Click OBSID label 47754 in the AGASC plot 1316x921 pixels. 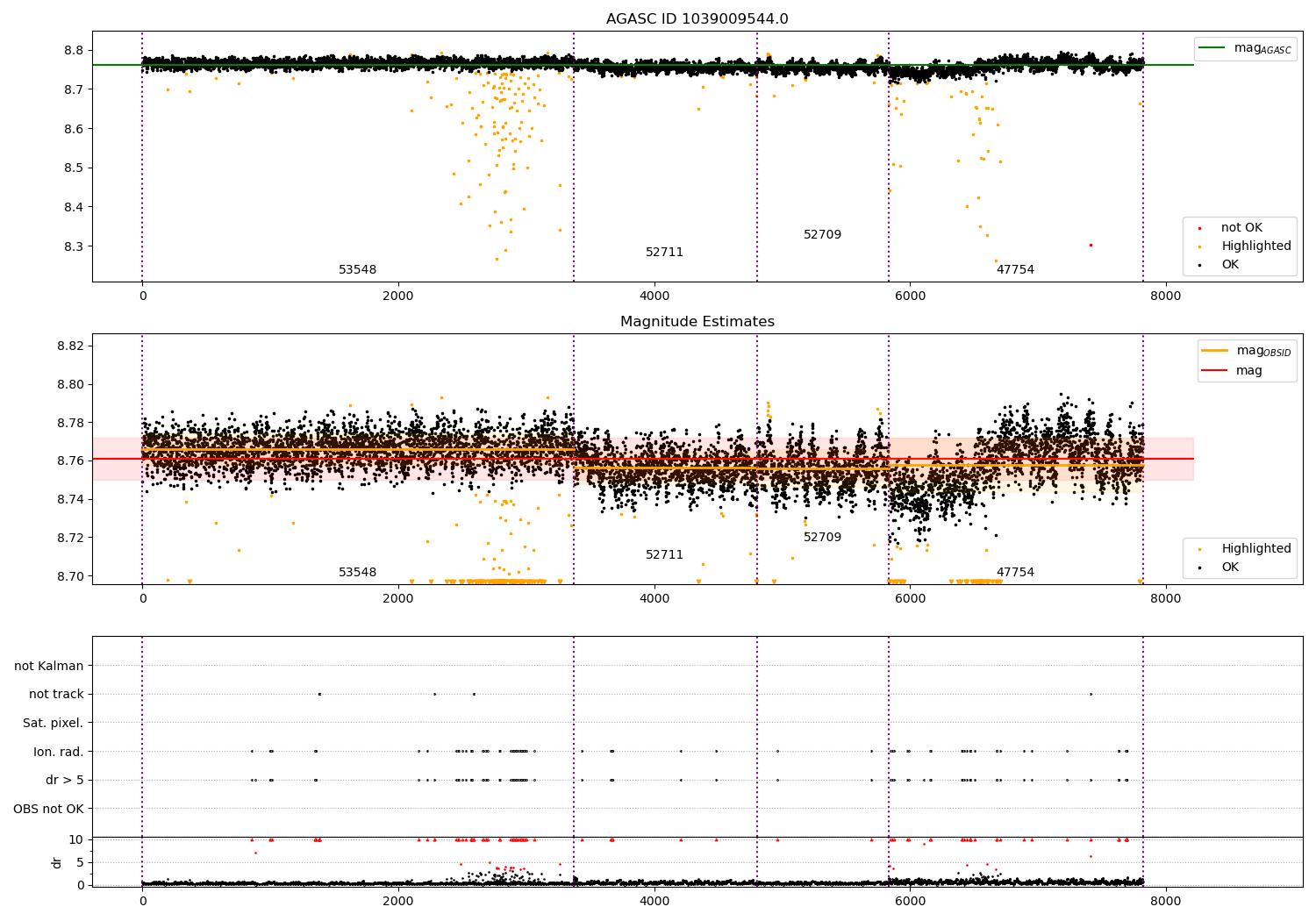tap(1015, 270)
